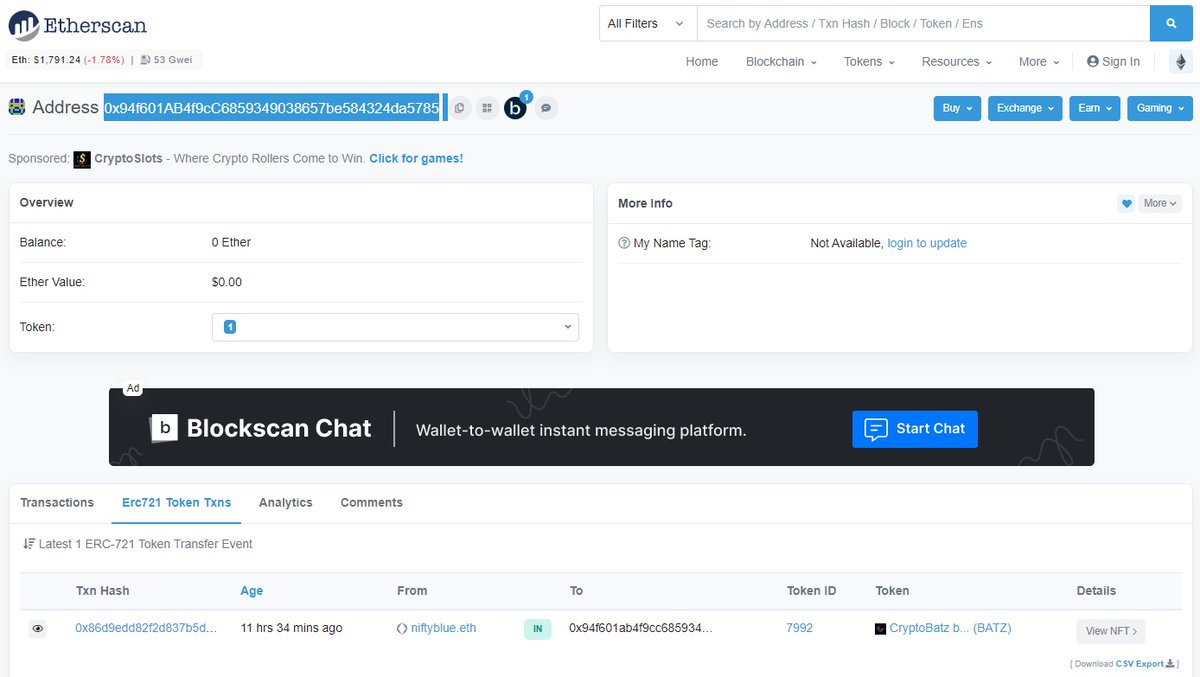This screenshot has height=677, width=1200.
Task: Open txn hash 0x86d9edd82f2d837b5d
Action: point(146,628)
